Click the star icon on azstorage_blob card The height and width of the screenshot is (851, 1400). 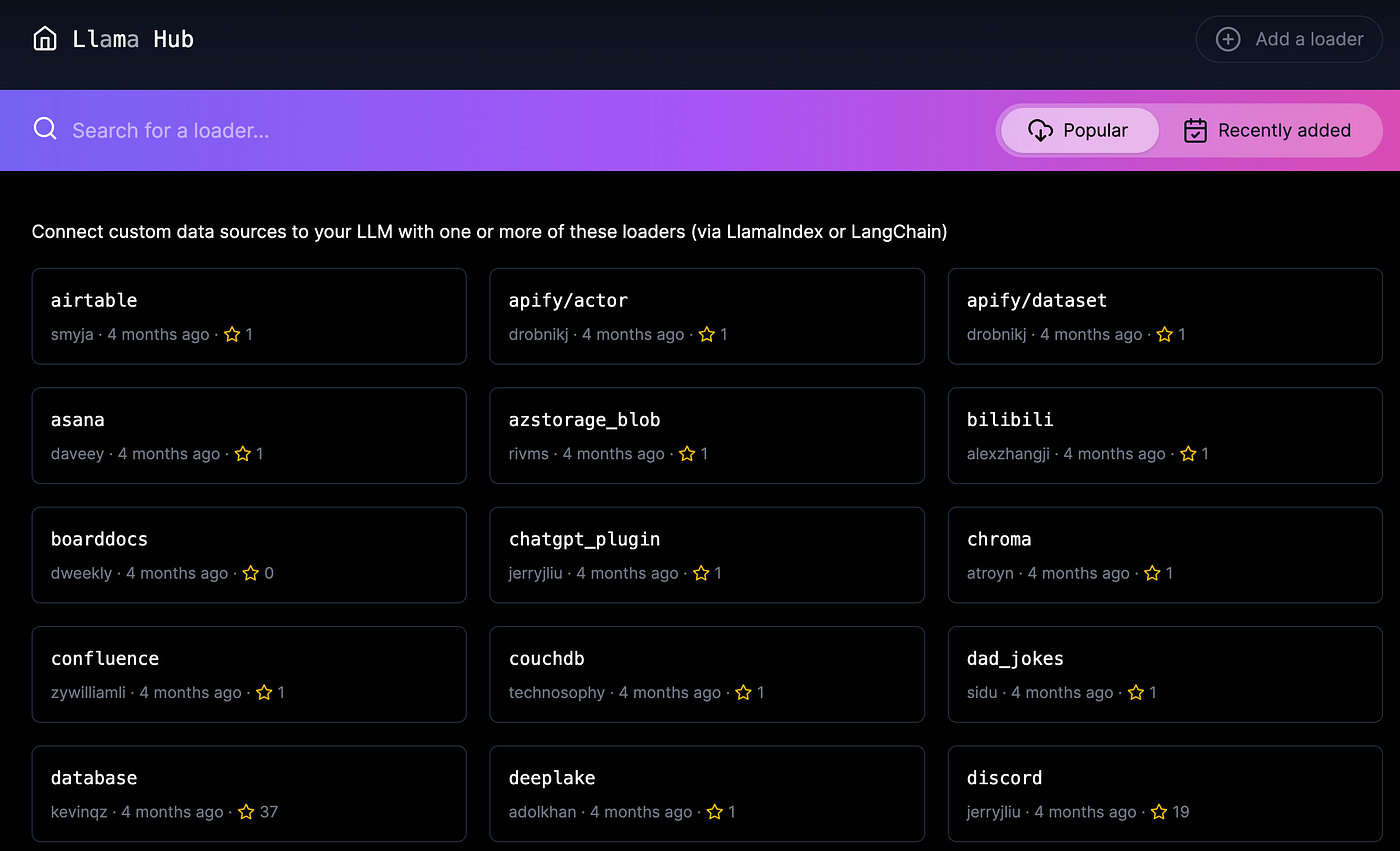(687, 453)
